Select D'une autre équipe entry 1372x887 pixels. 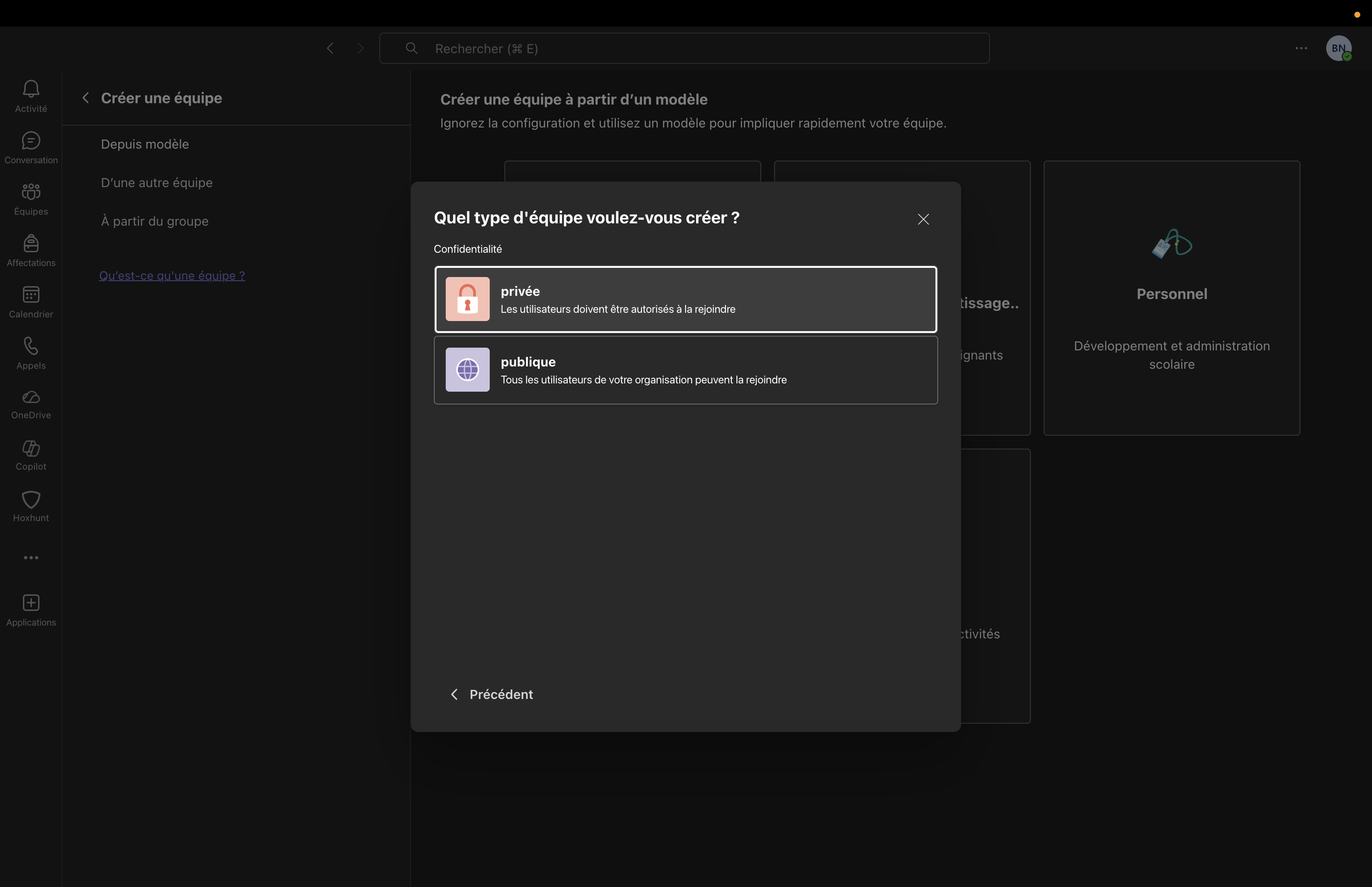157,183
